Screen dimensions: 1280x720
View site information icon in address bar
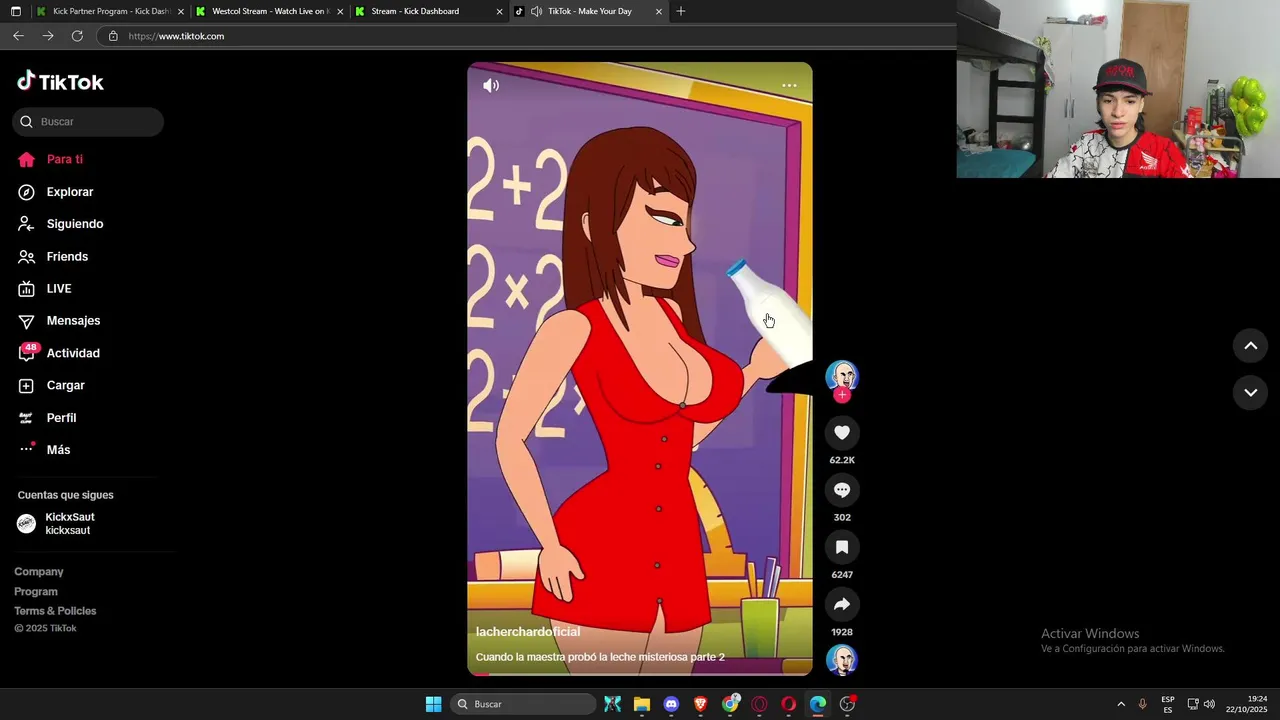[x=113, y=36]
